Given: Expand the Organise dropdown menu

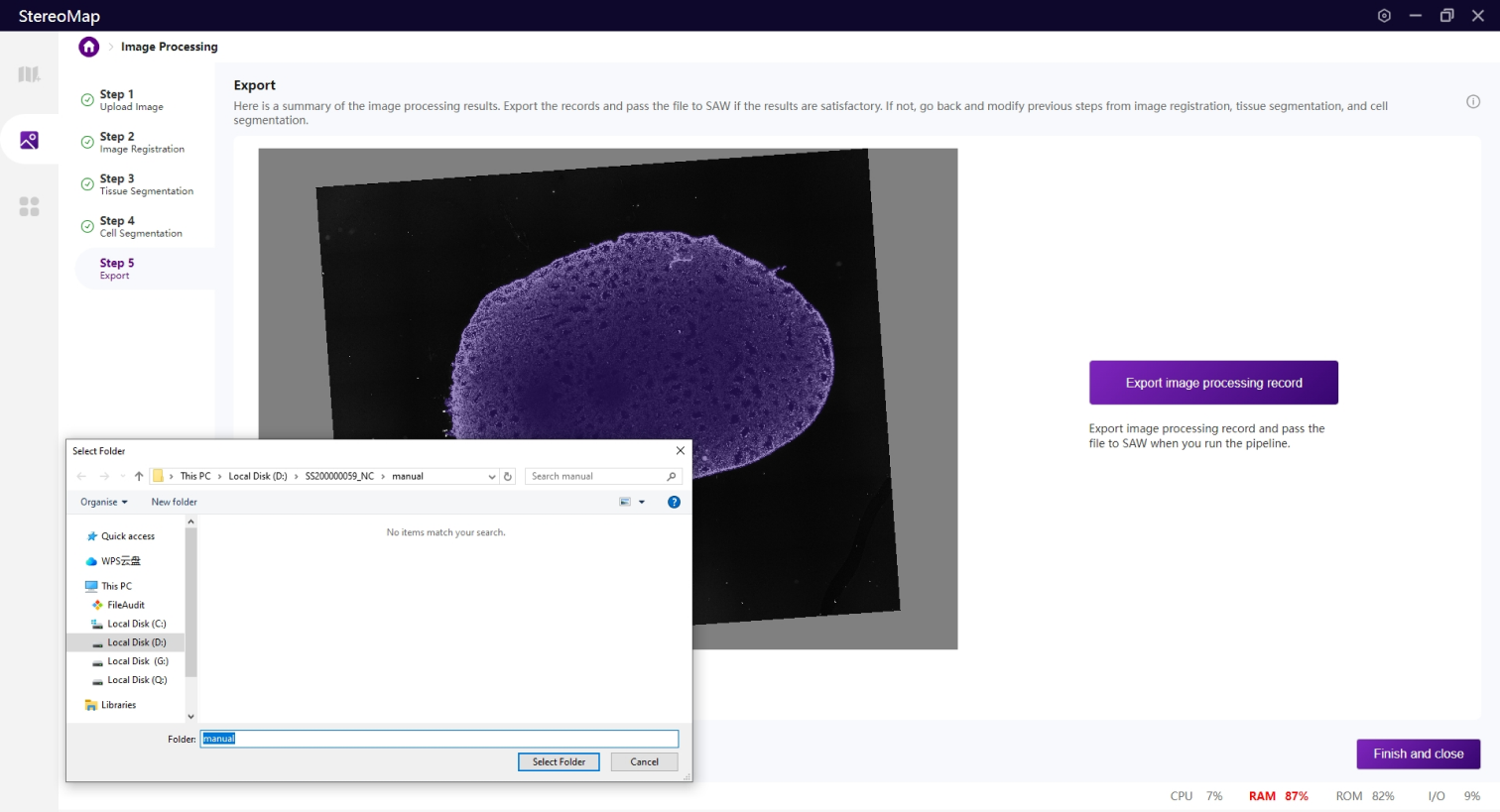Looking at the screenshot, I should tap(104, 502).
